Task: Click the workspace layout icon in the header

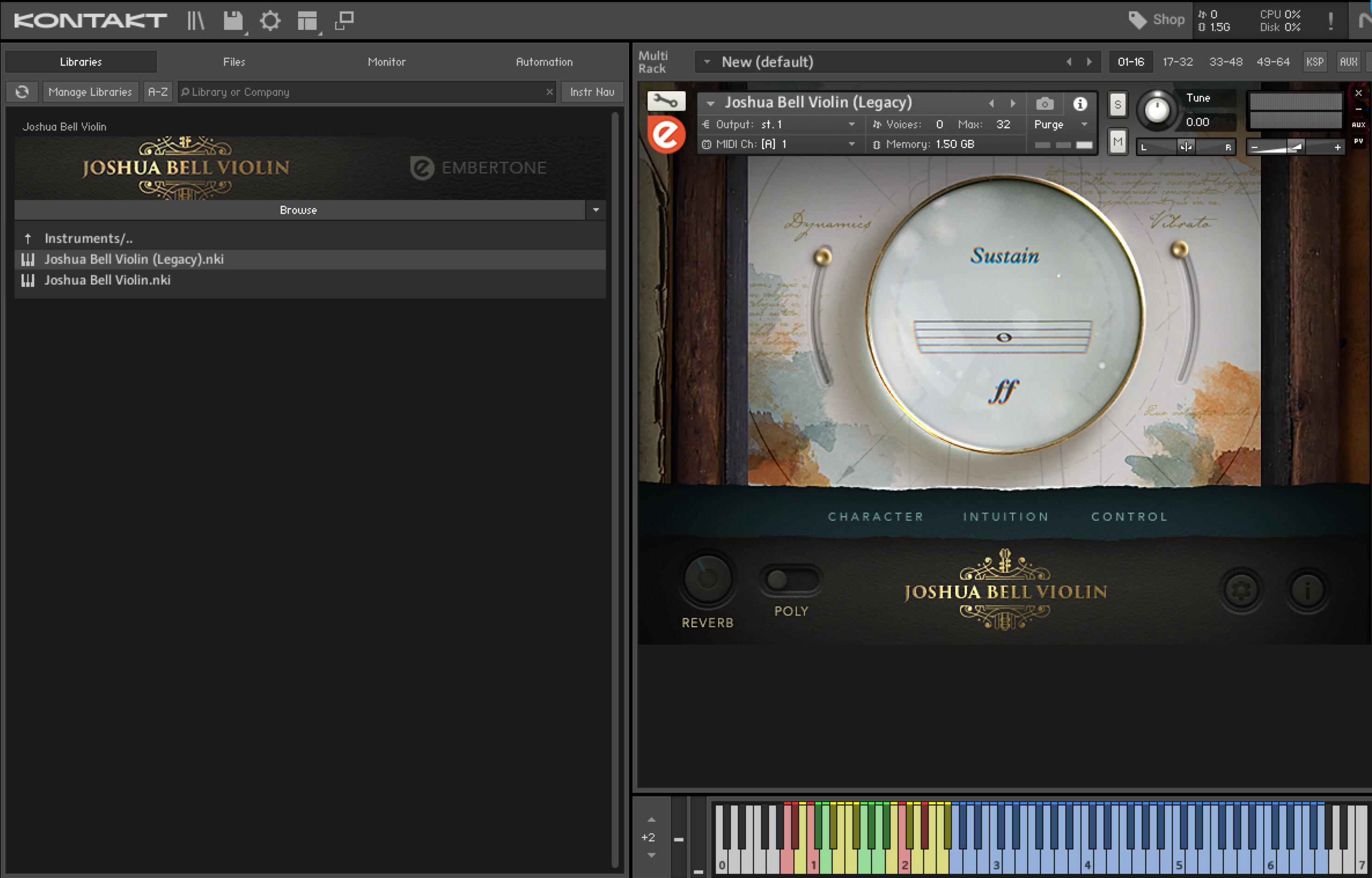Action: [308, 20]
